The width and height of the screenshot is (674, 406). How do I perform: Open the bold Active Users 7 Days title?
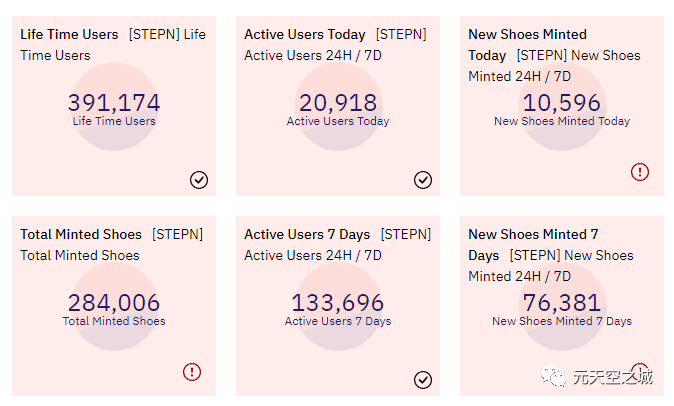[307, 235]
